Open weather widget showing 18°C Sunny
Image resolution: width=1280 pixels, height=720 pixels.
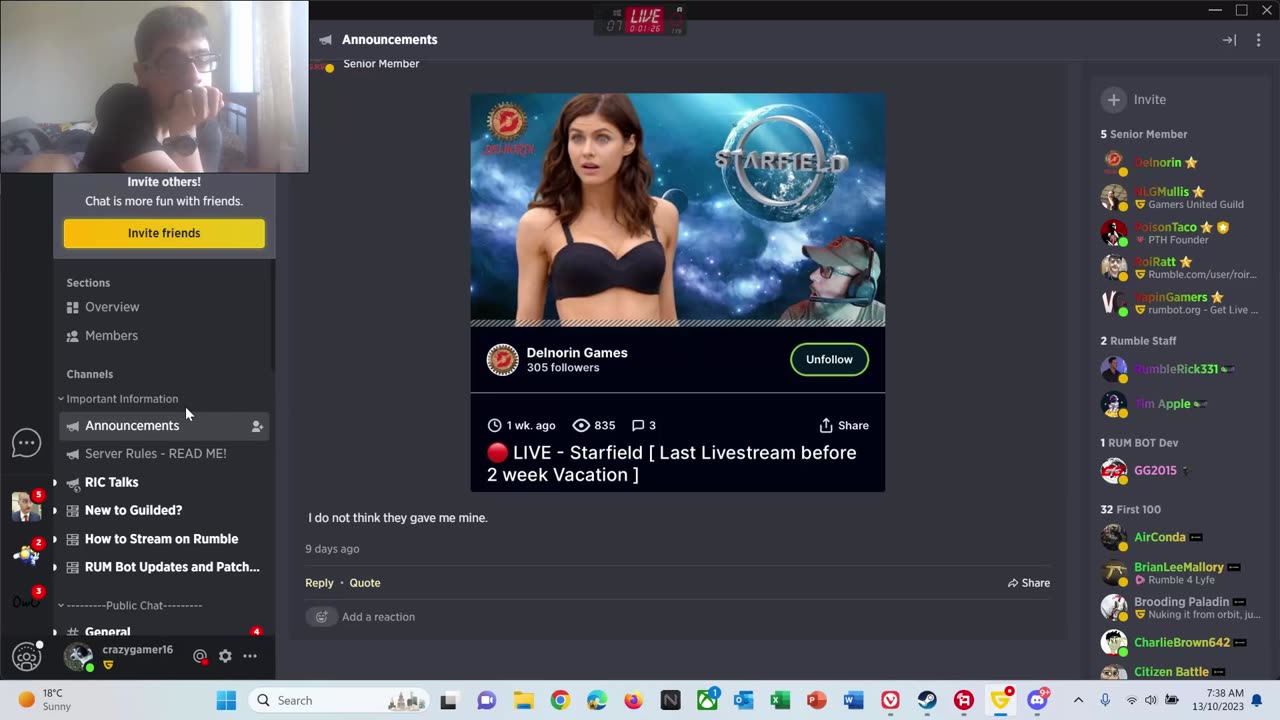coord(45,700)
